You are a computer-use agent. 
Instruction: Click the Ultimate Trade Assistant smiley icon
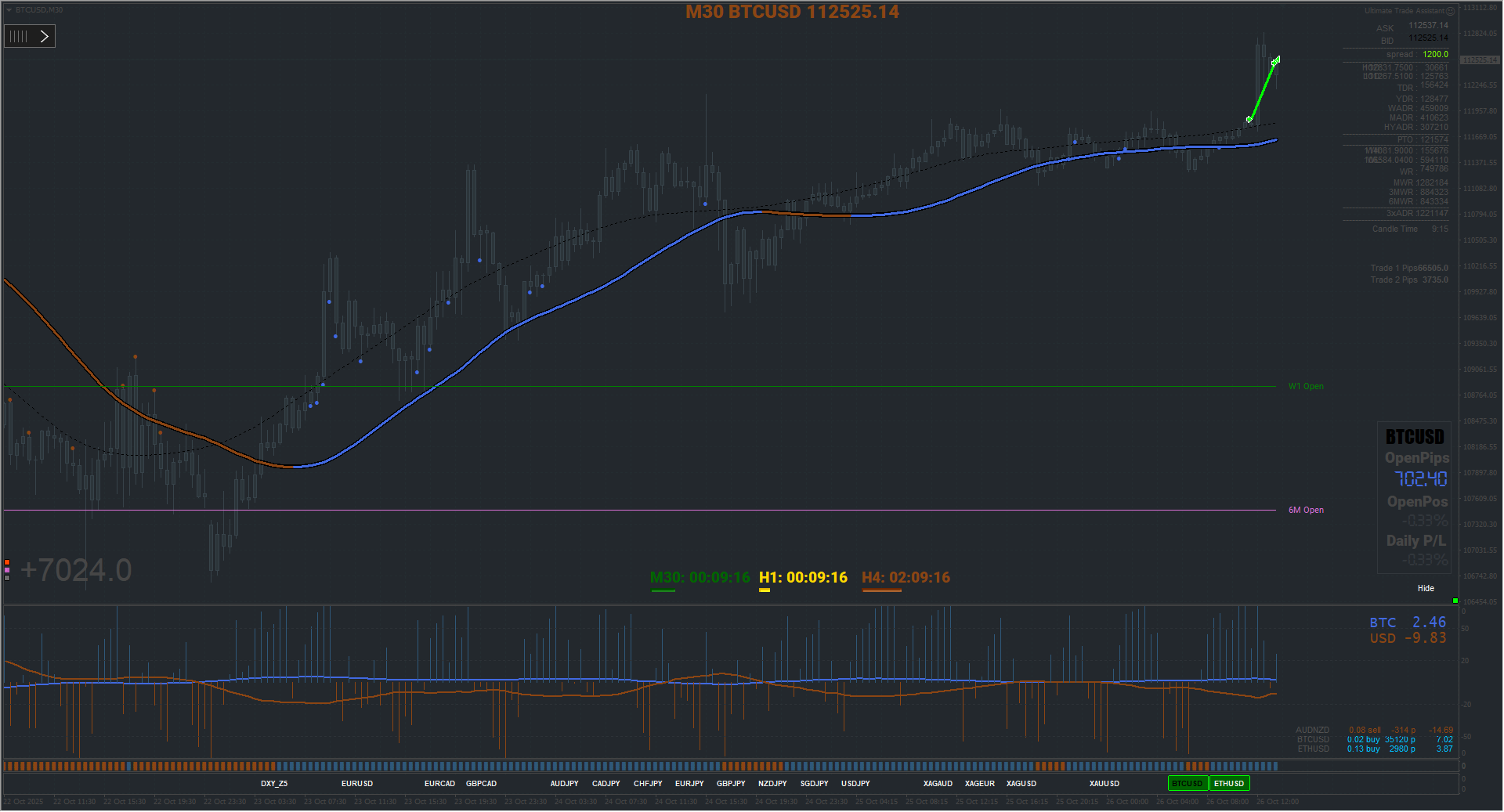click(x=1450, y=11)
